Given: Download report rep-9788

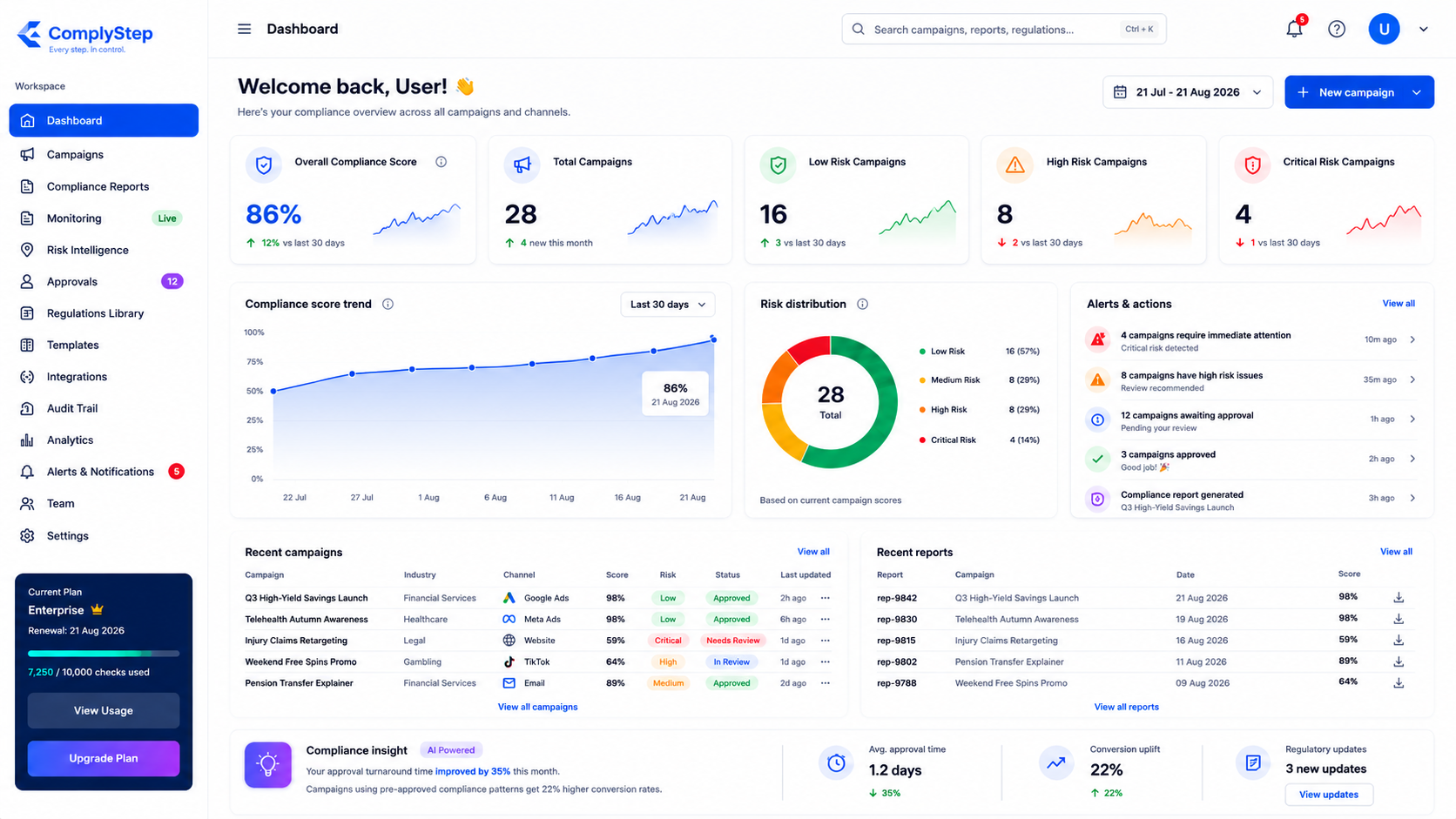Looking at the screenshot, I should pyautogui.click(x=1399, y=683).
